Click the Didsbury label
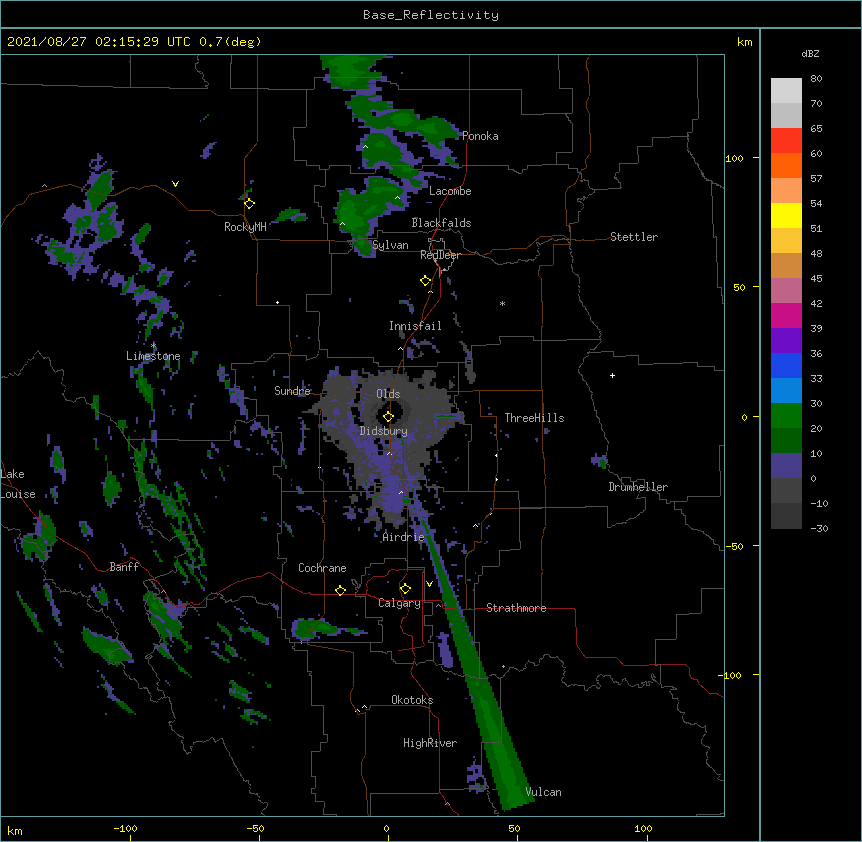 (384, 431)
